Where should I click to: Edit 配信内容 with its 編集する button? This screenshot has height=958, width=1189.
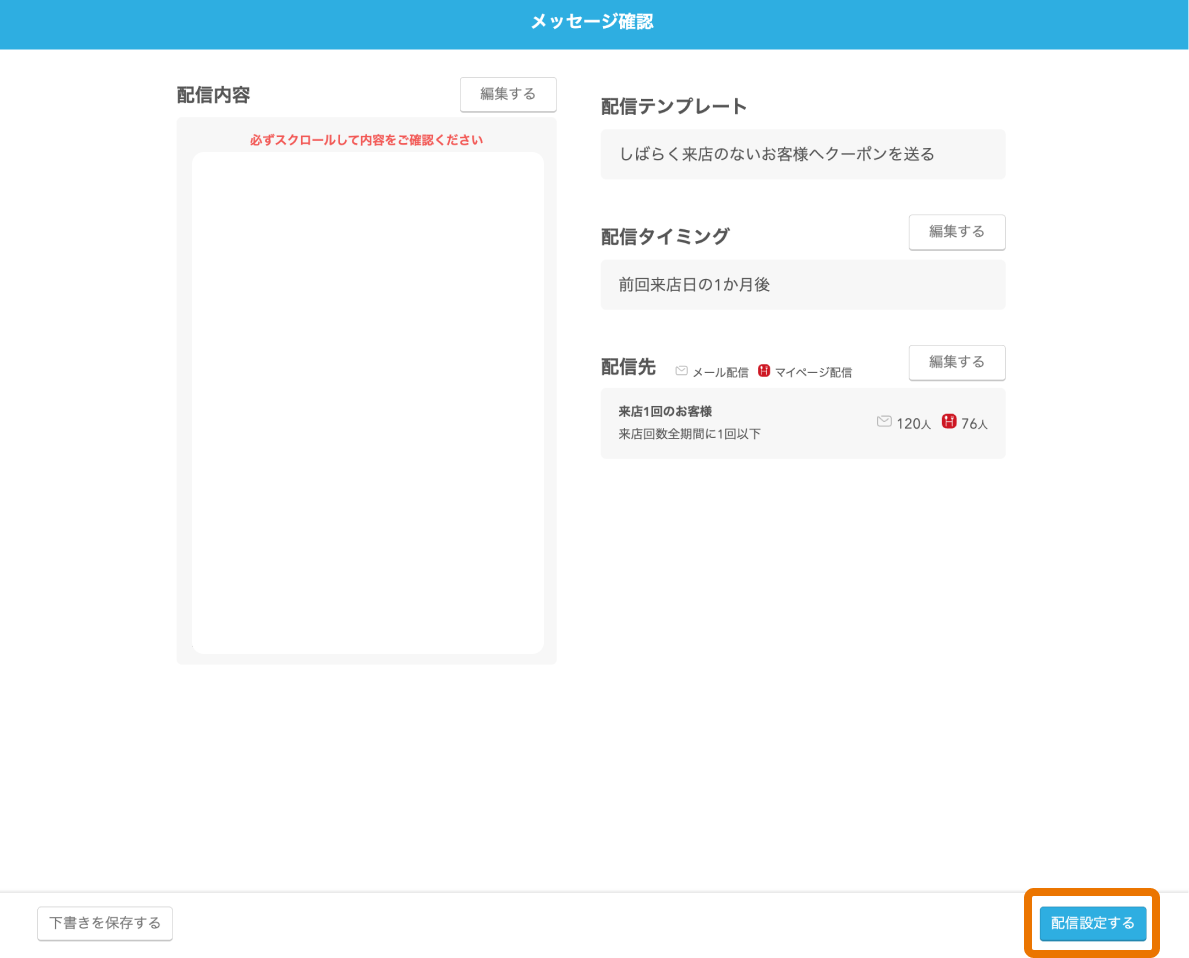pyautogui.click(x=508, y=94)
